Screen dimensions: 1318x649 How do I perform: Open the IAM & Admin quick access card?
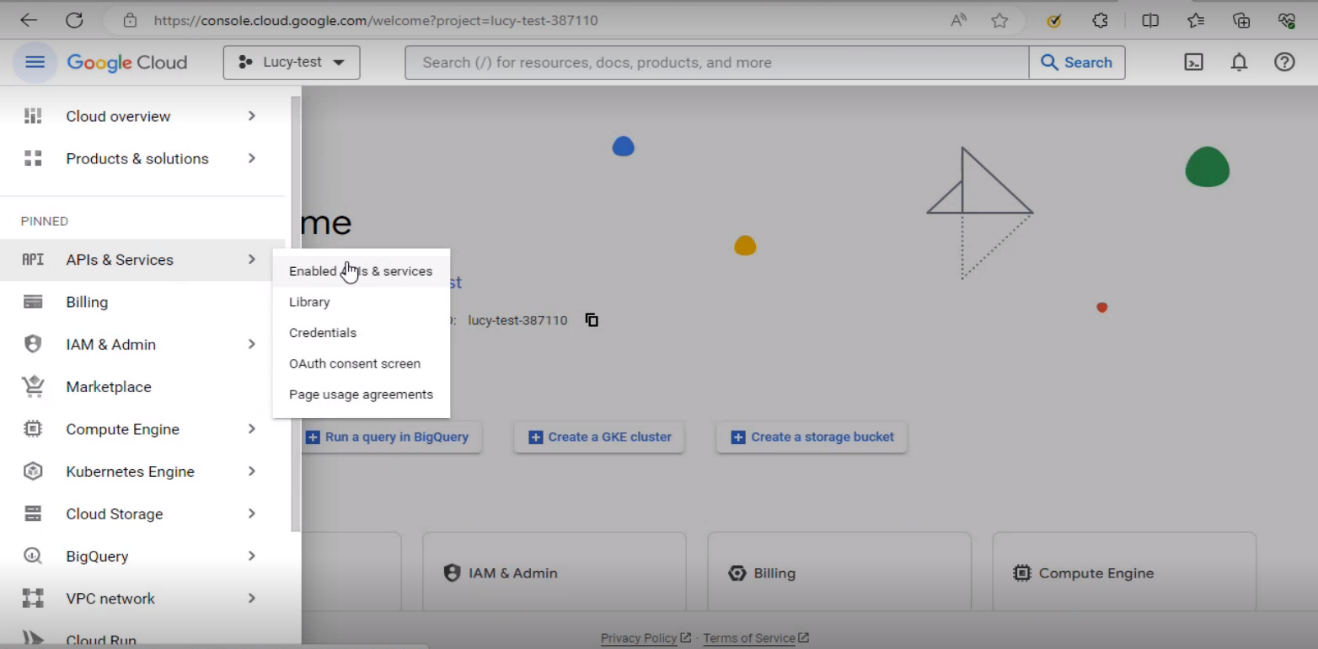(554, 573)
